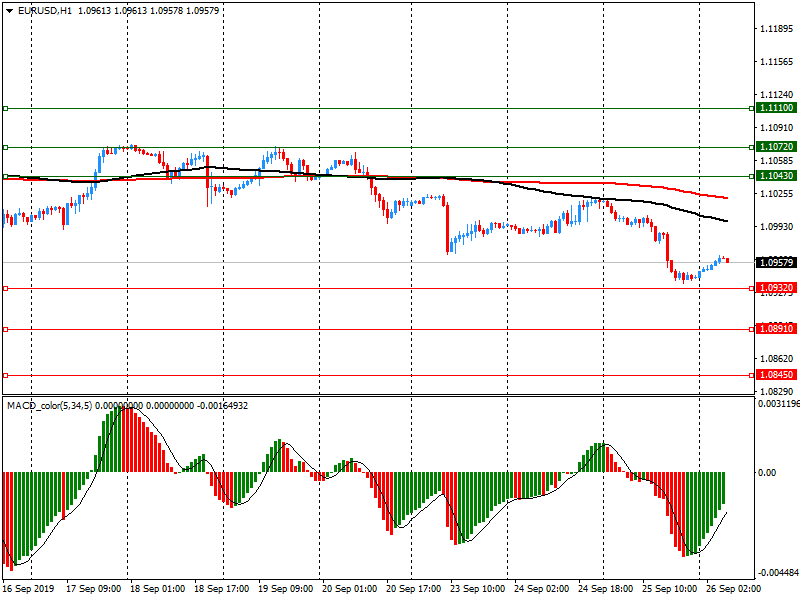Select the 1.09320 red level price label
Screen dimensions: 800x600
(x=777, y=288)
